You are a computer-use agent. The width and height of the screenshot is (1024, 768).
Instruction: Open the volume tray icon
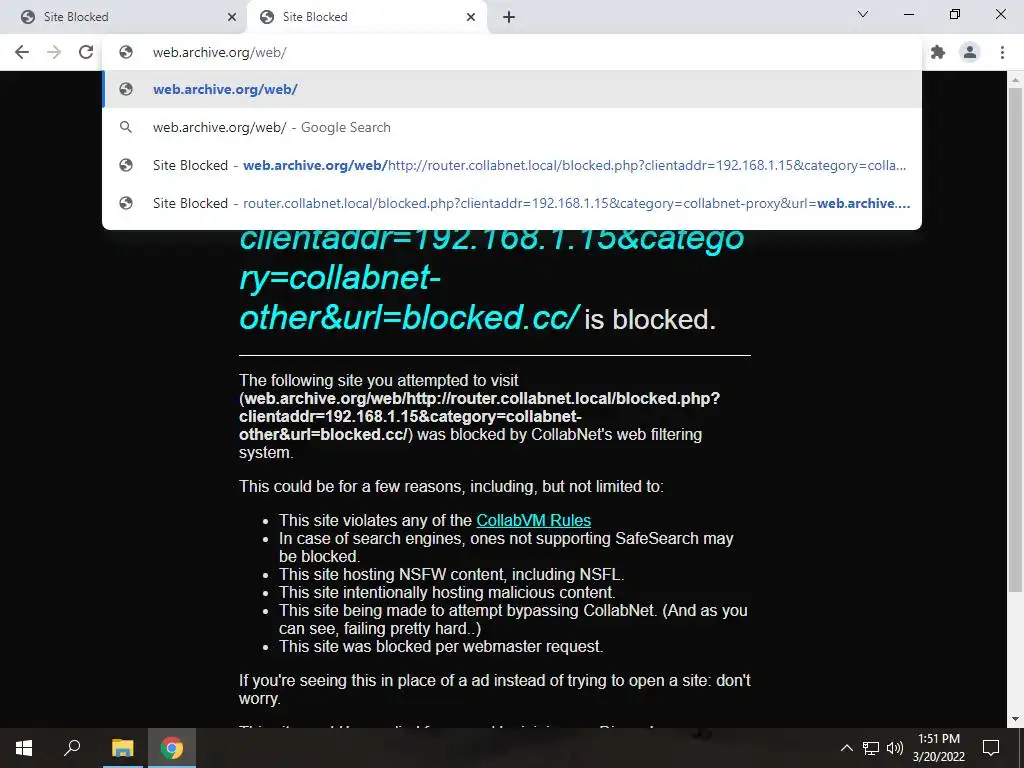point(895,748)
